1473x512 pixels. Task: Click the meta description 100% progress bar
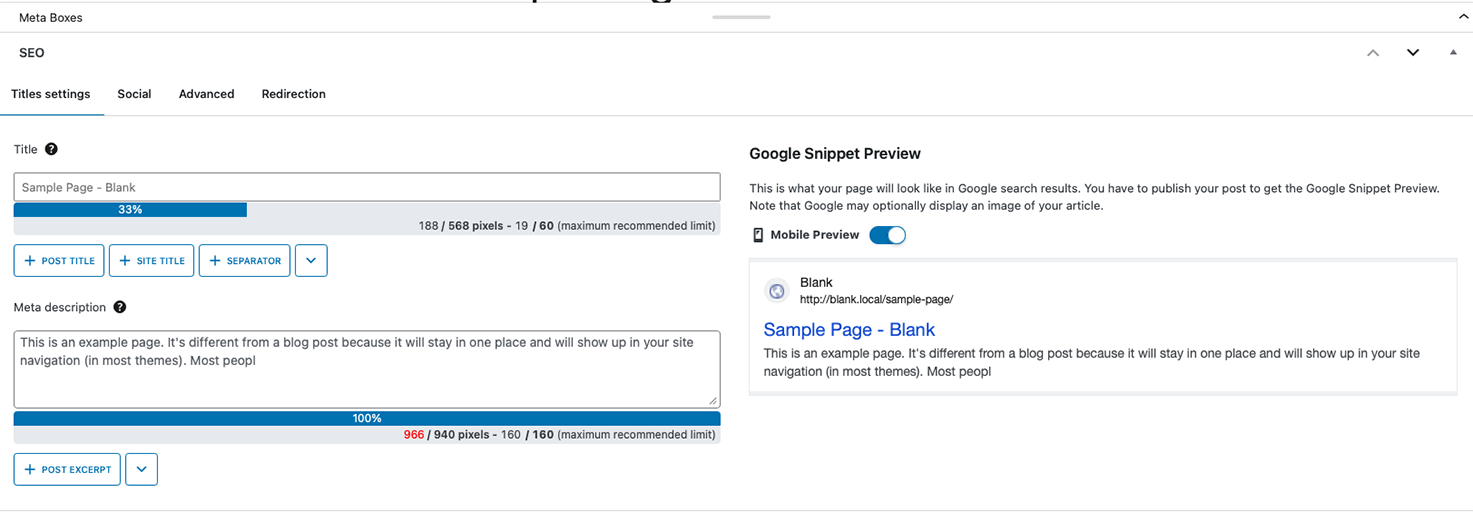click(x=367, y=418)
